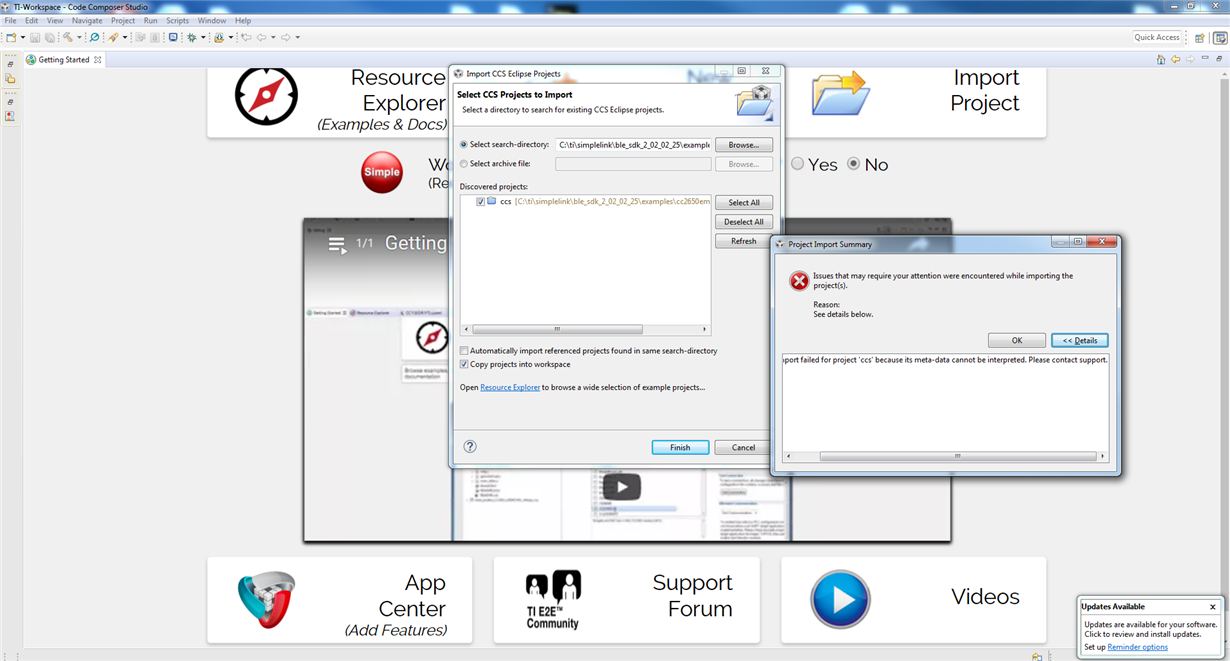Viewport: 1230px width, 661px height.
Task: Click the Refresh button
Action: pos(744,241)
